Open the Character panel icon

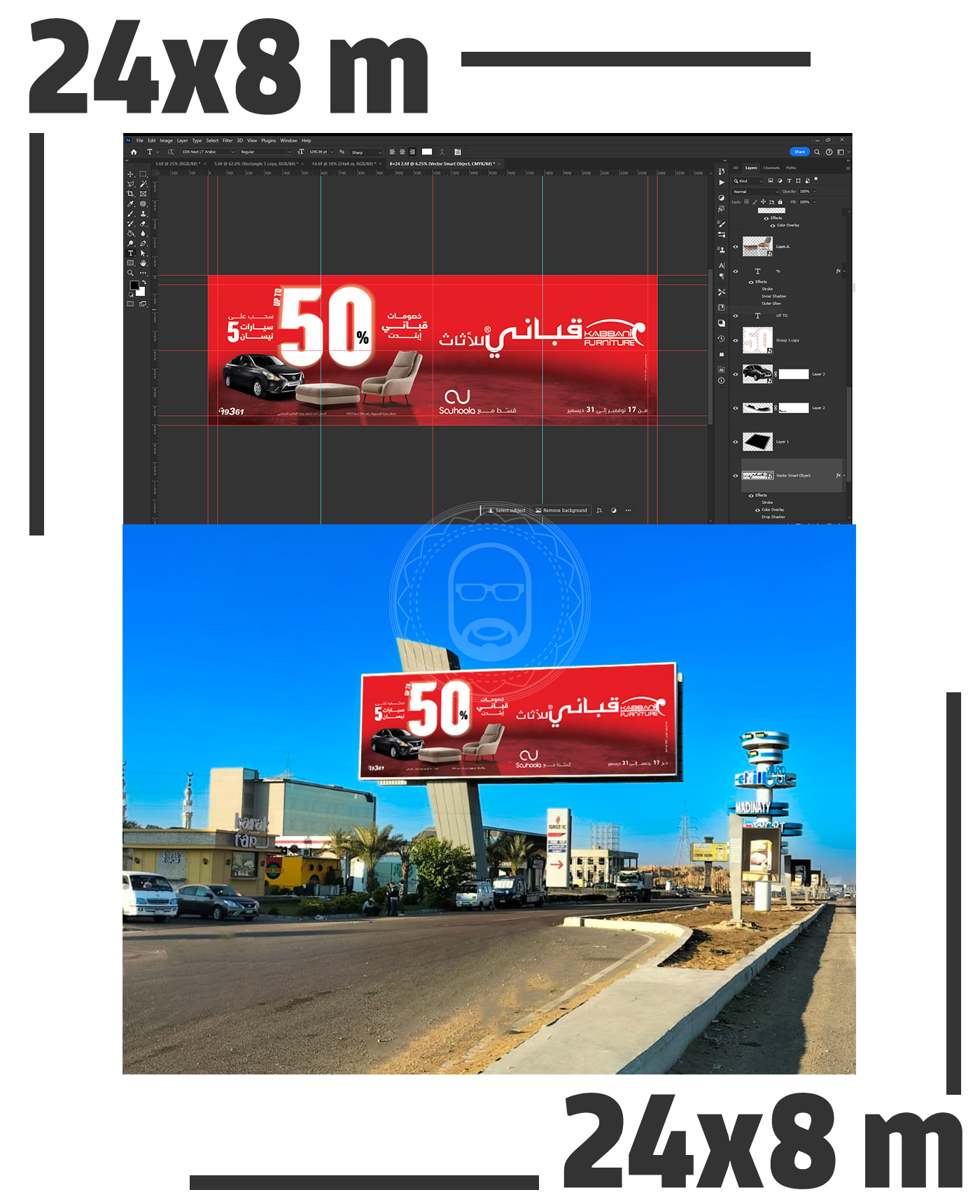[721, 266]
